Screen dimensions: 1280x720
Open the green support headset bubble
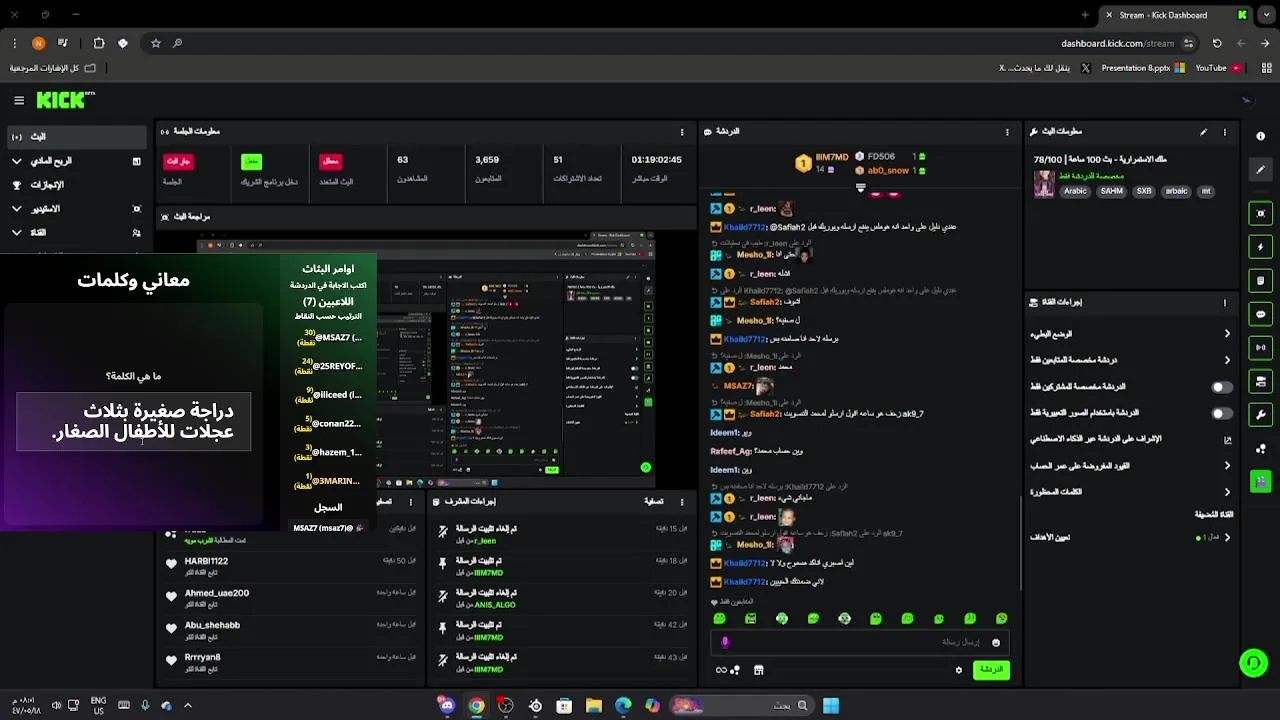1253,662
